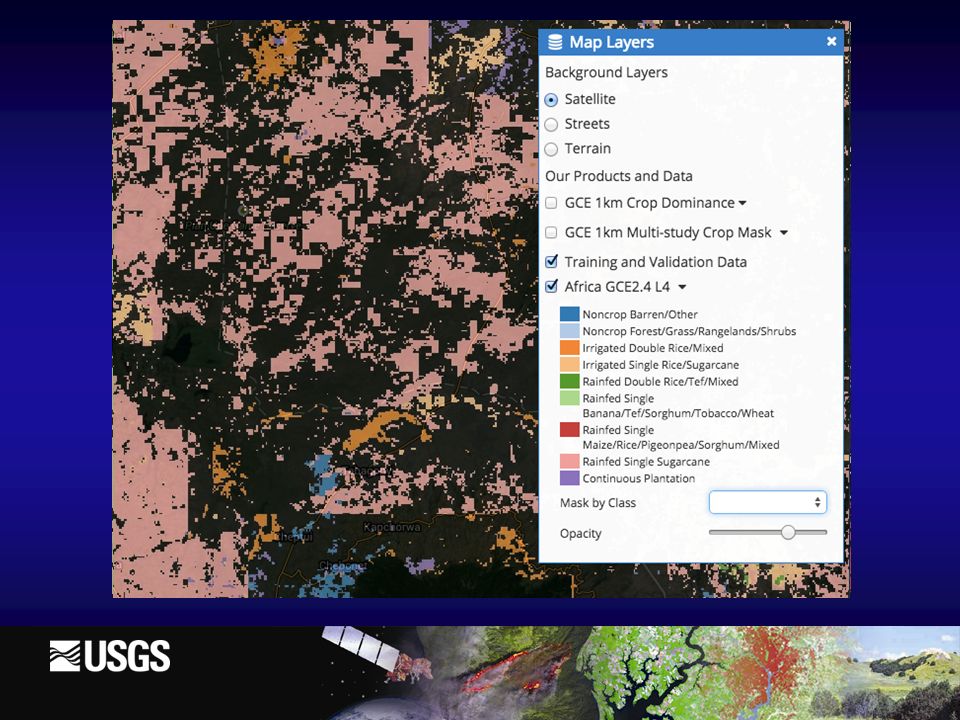Select the Satellite background radio button
Image resolution: width=960 pixels, height=720 pixels.
(x=551, y=100)
